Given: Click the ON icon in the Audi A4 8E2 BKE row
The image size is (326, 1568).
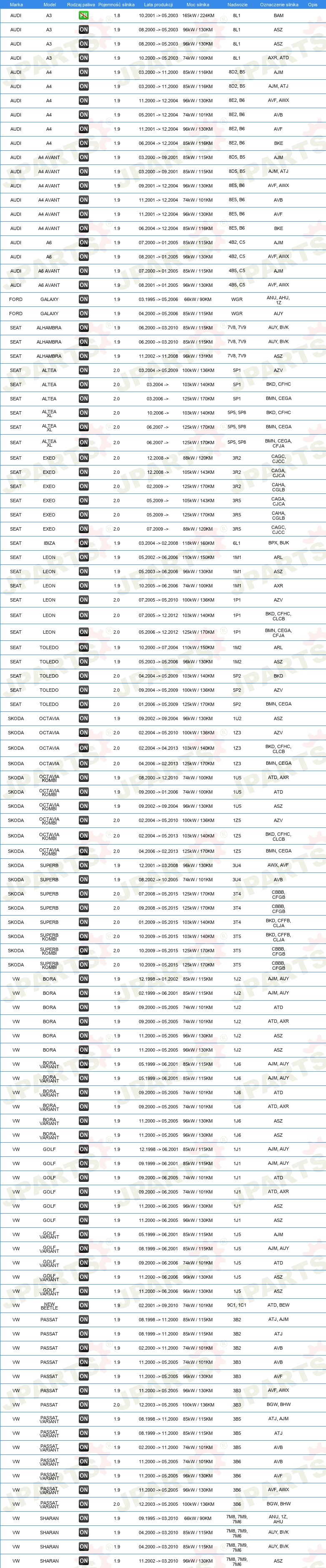Looking at the screenshot, I should [84, 143].
